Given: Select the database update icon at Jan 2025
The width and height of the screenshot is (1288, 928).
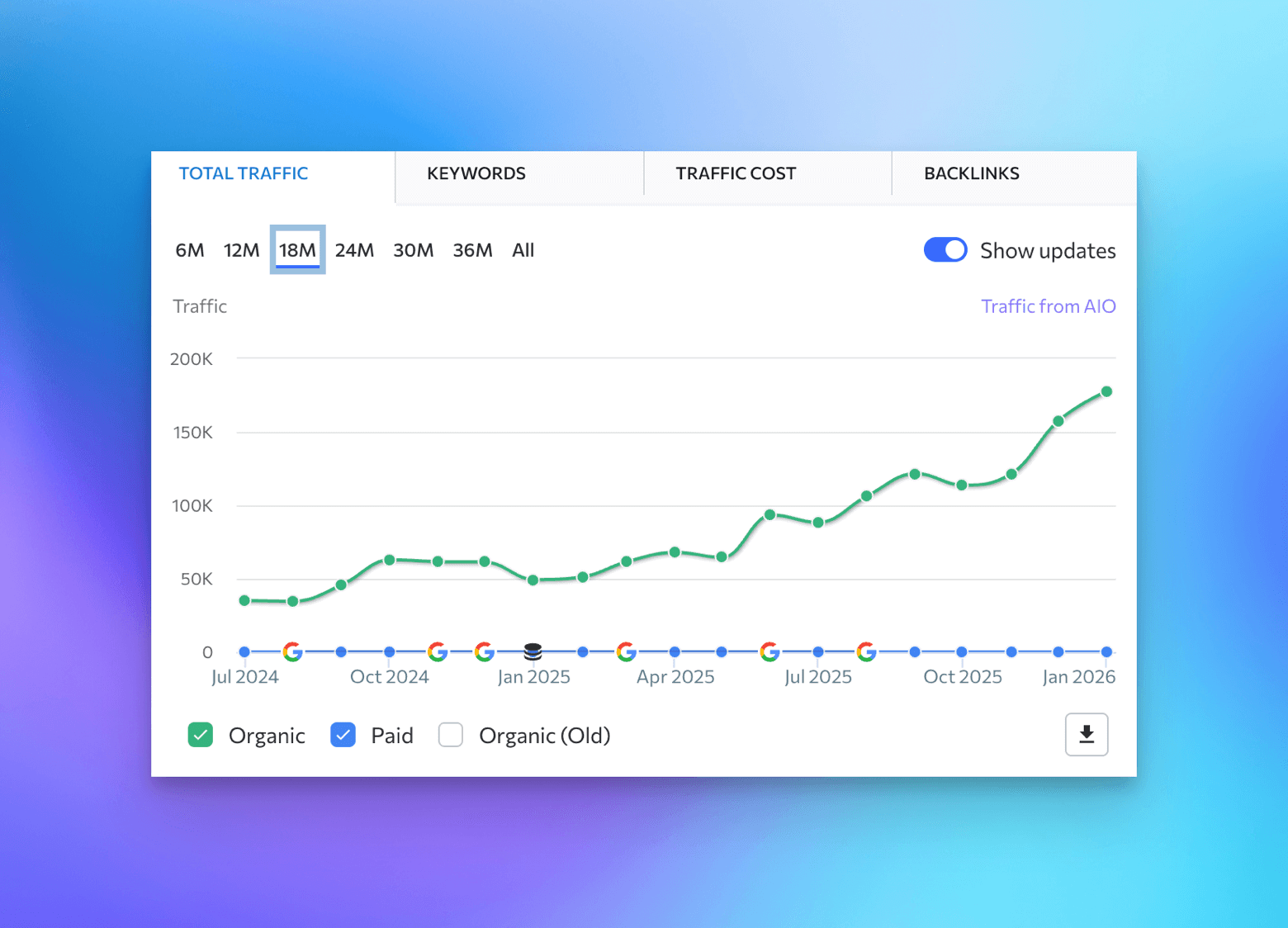Looking at the screenshot, I should [533, 651].
